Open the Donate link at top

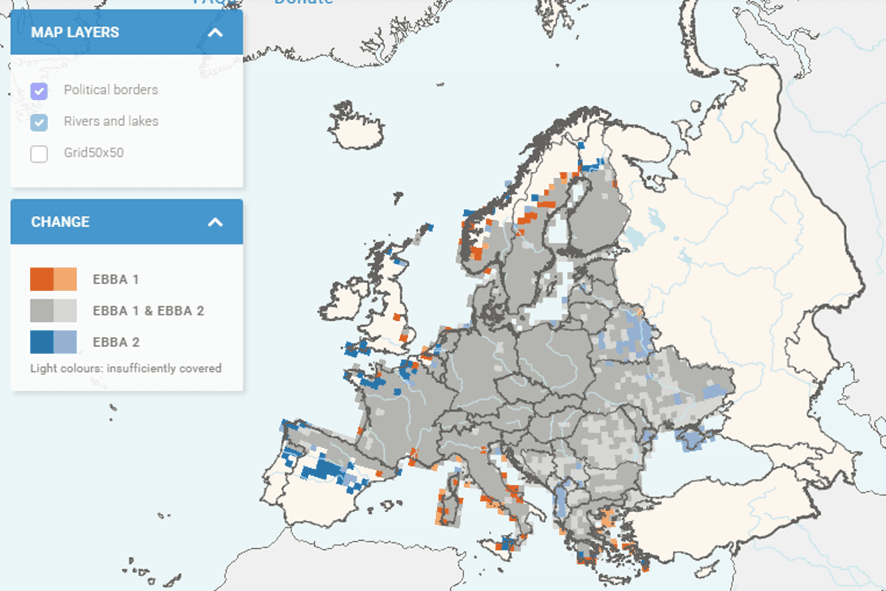coord(303,3)
